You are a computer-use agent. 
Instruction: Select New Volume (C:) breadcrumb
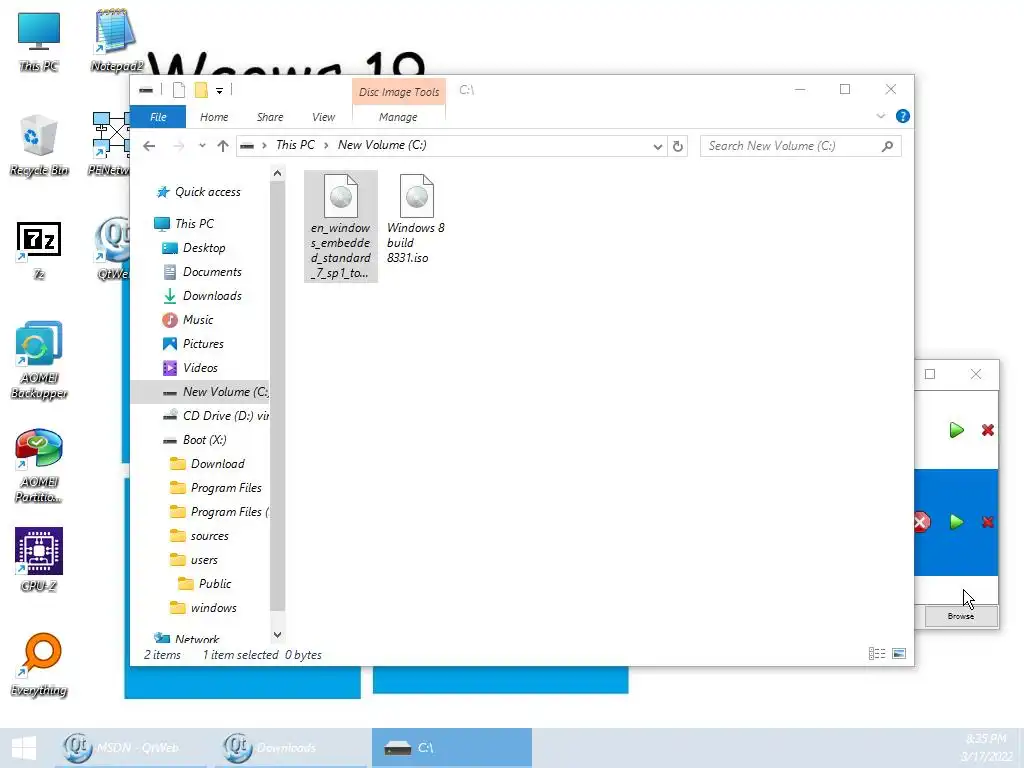382,145
